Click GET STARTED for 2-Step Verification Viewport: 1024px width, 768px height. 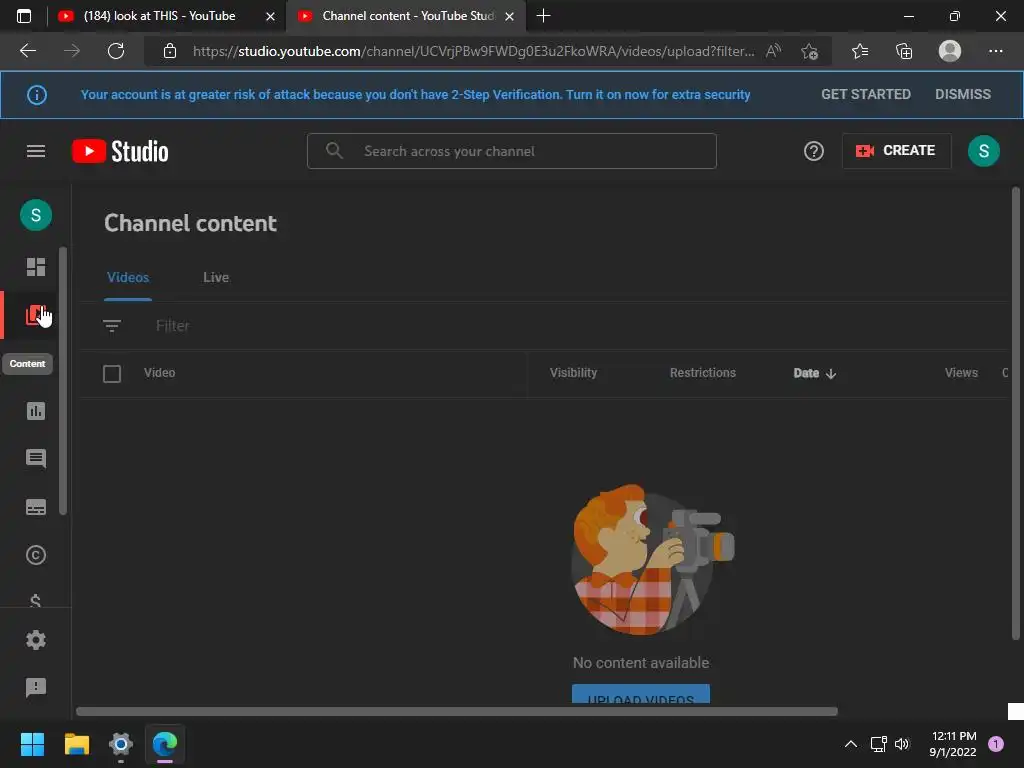[x=865, y=95]
